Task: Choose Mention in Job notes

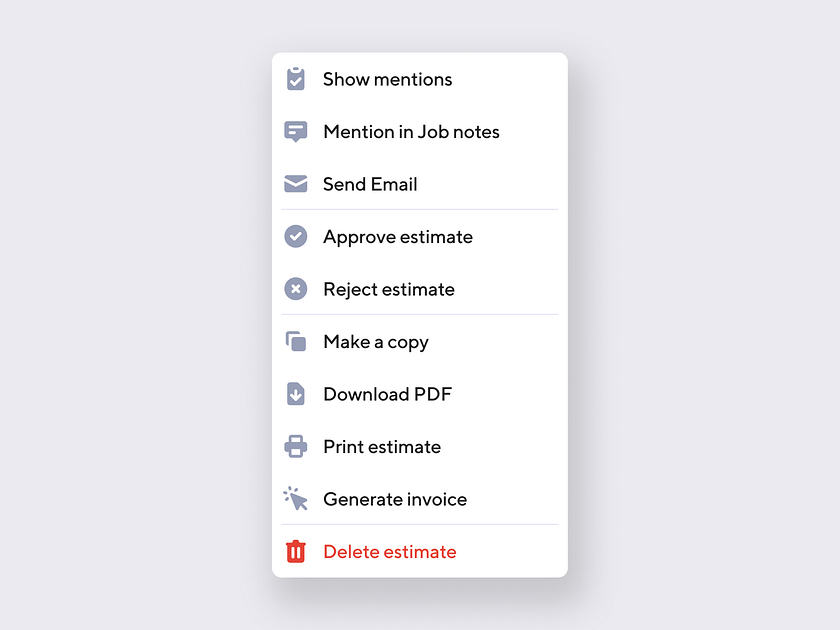Action: point(411,131)
